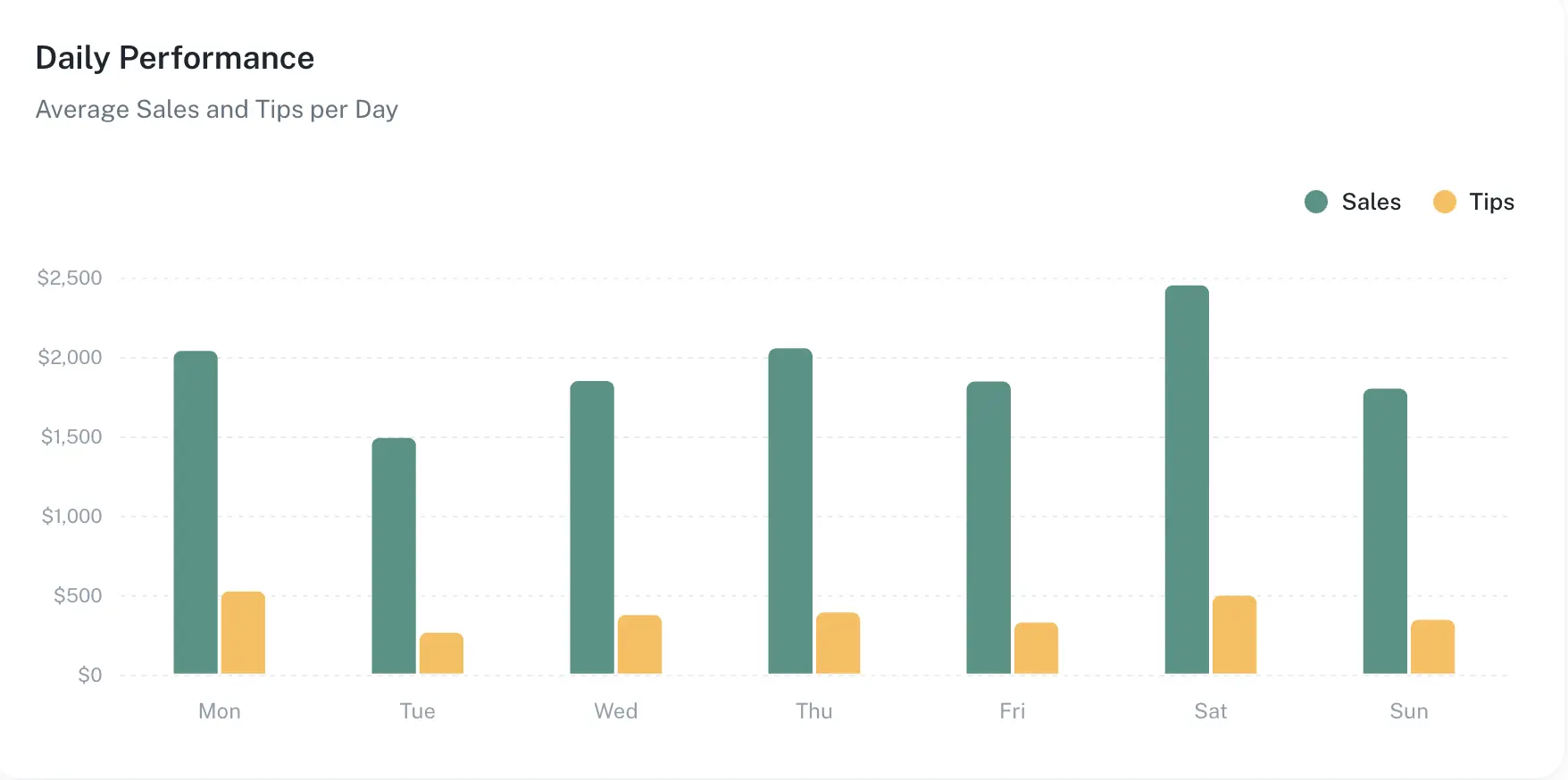Select Monday's green Sales bar
The image size is (1568, 780).
pos(196,512)
